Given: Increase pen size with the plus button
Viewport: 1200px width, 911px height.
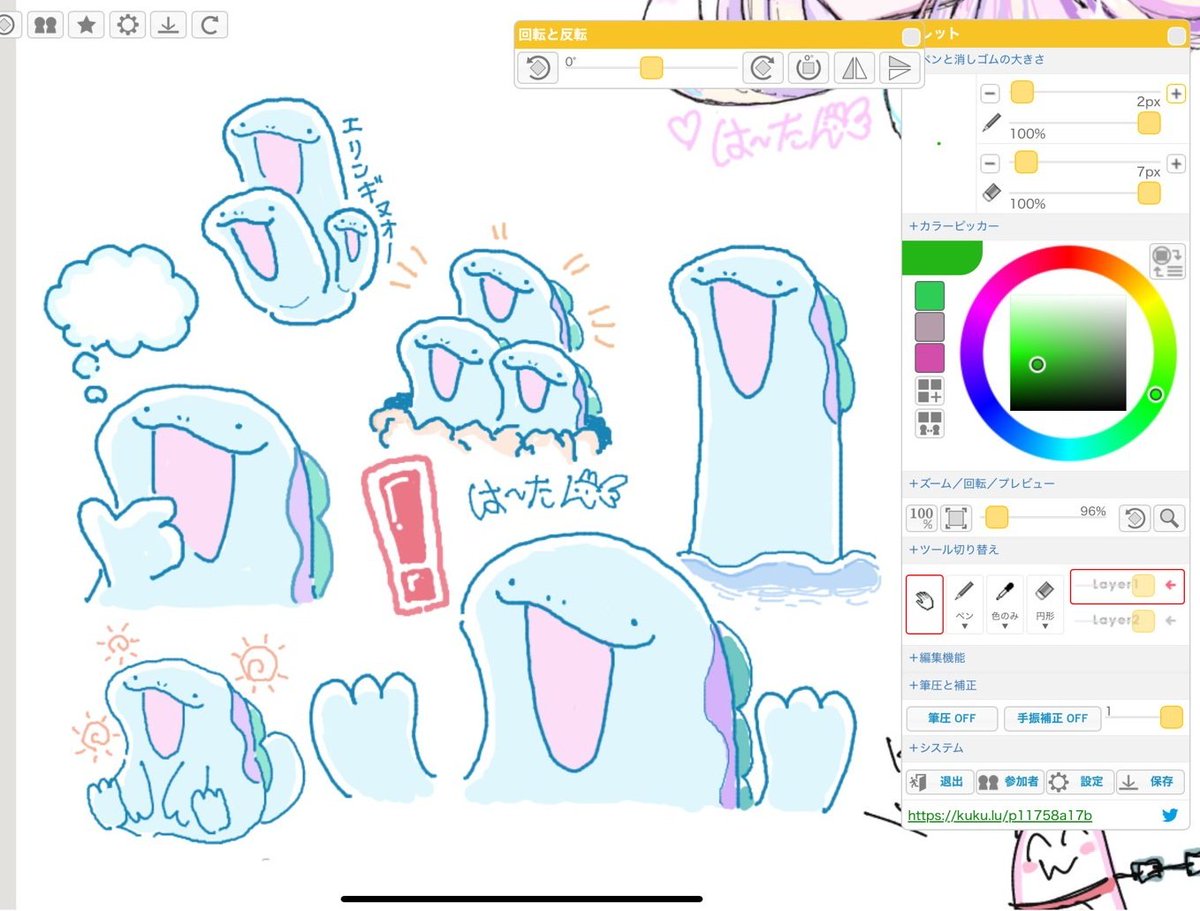Looking at the screenshot, I should coord(1176,93).
